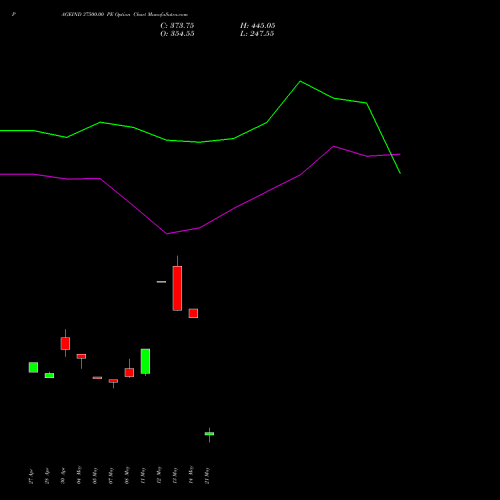
Task: Select the green candle above 28 Apr
Action: coord(49,375)
